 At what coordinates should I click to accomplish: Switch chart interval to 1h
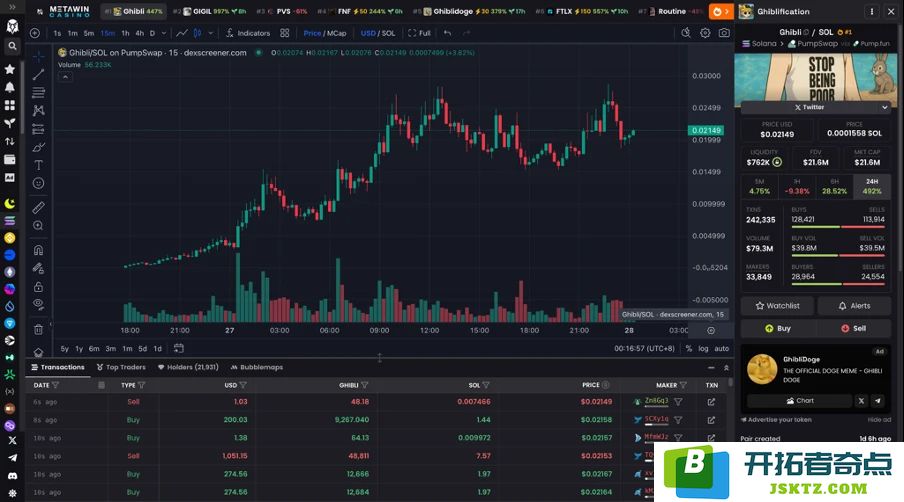point(125,33)
